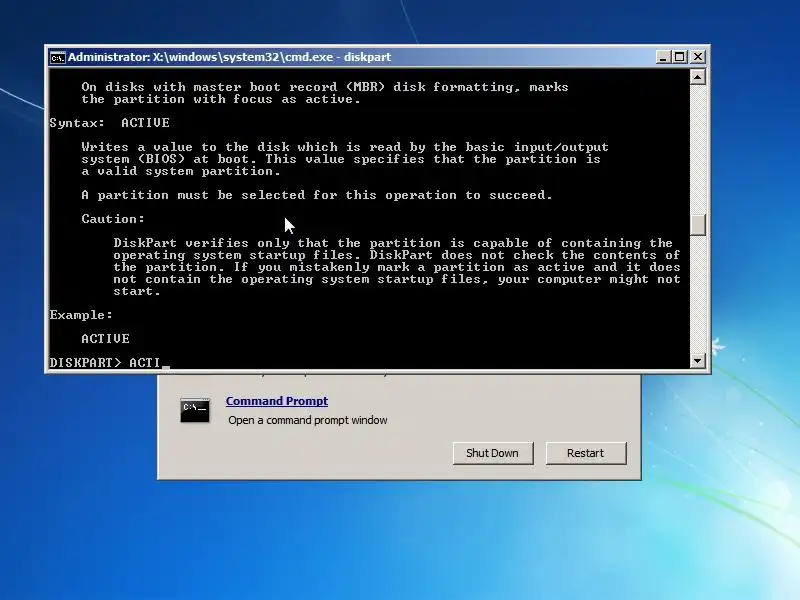Click 'On disks with master boot record' line
The width and height of the screenshot is (800, 600).
point(324,87)
